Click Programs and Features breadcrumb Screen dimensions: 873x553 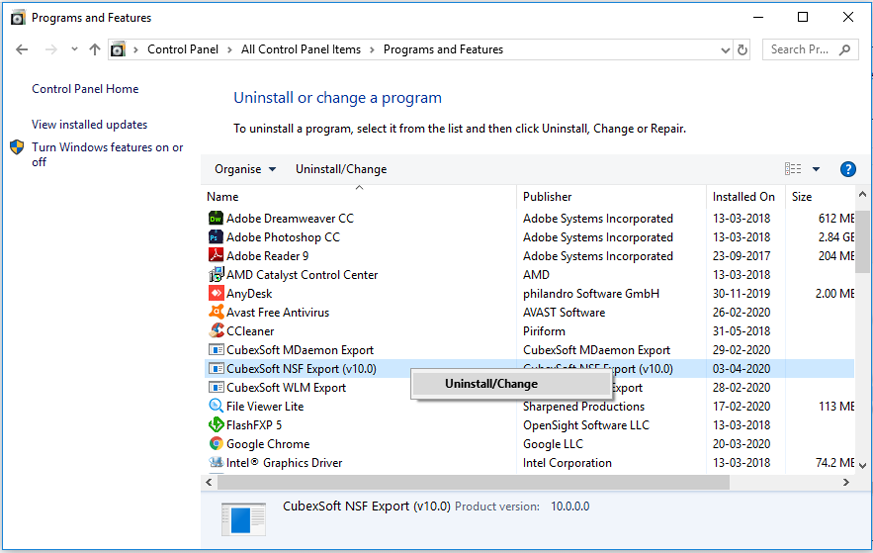[x=443, y=50]
